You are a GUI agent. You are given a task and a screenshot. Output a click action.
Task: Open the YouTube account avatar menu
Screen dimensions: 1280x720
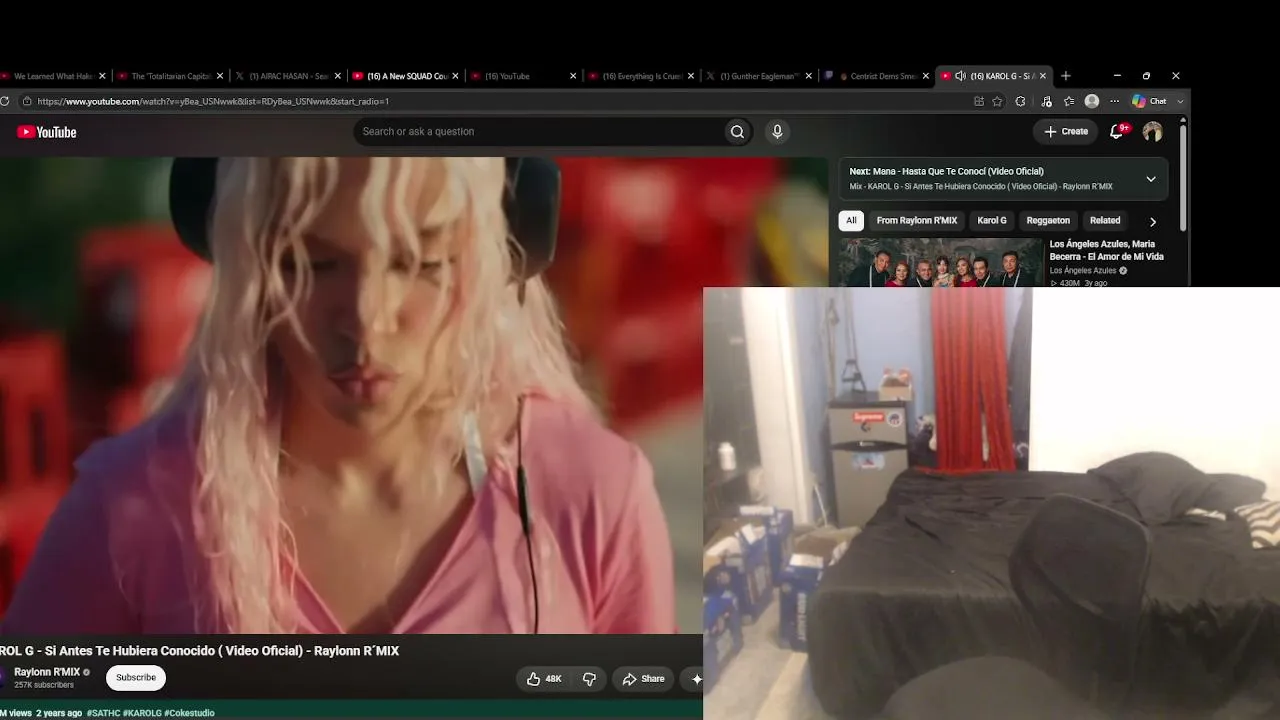pos(1152,131)
